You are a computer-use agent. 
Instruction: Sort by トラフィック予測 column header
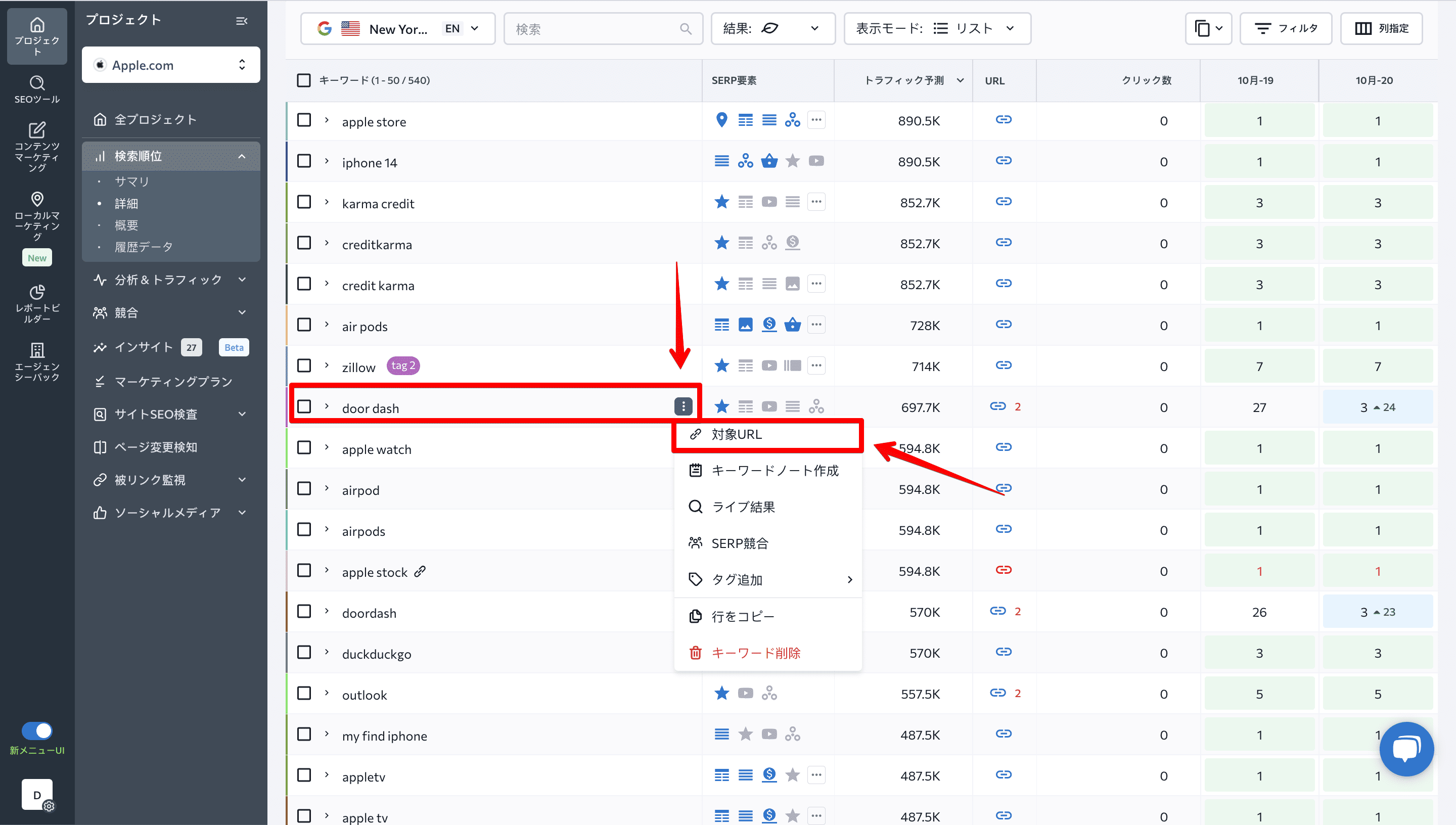pyautogui.click(x=903, y=80)
